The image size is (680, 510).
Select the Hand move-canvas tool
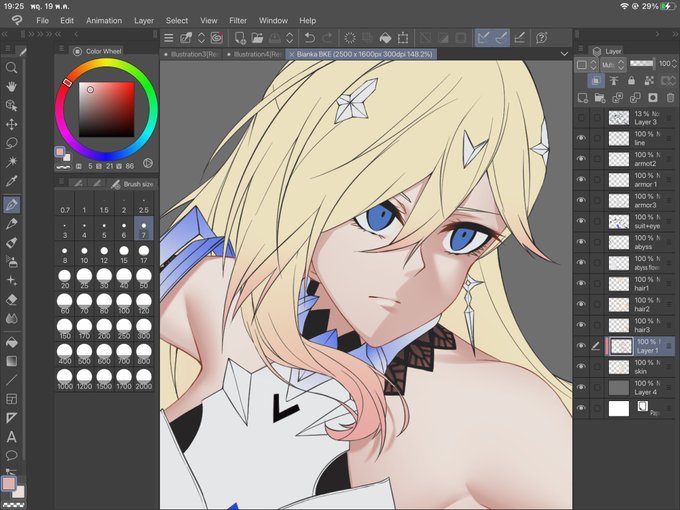pos(11,87)
